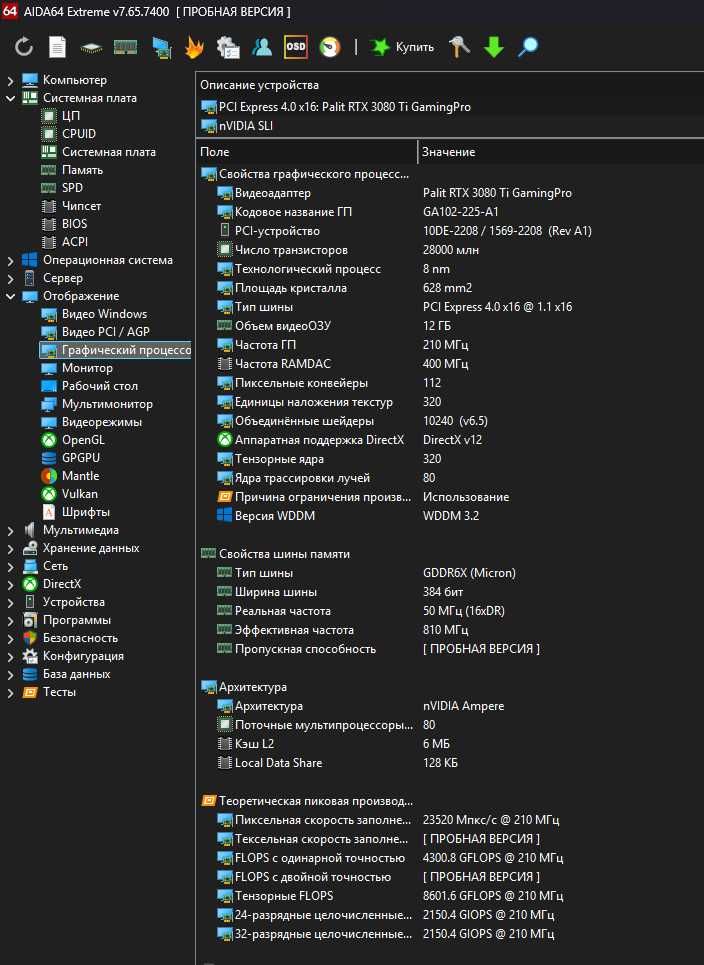
Task: Click the База данных icon
Action: pos(30,674)
